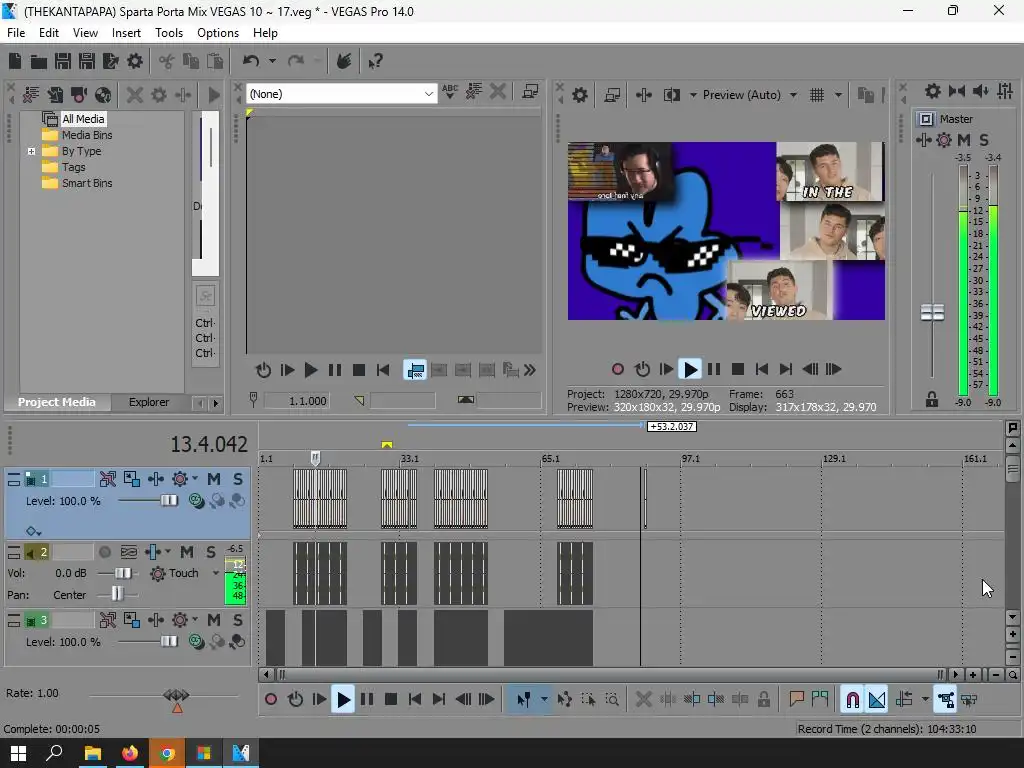Pause playback in Video Preview
Viewport: 1024px width, 768px height.
714,370
